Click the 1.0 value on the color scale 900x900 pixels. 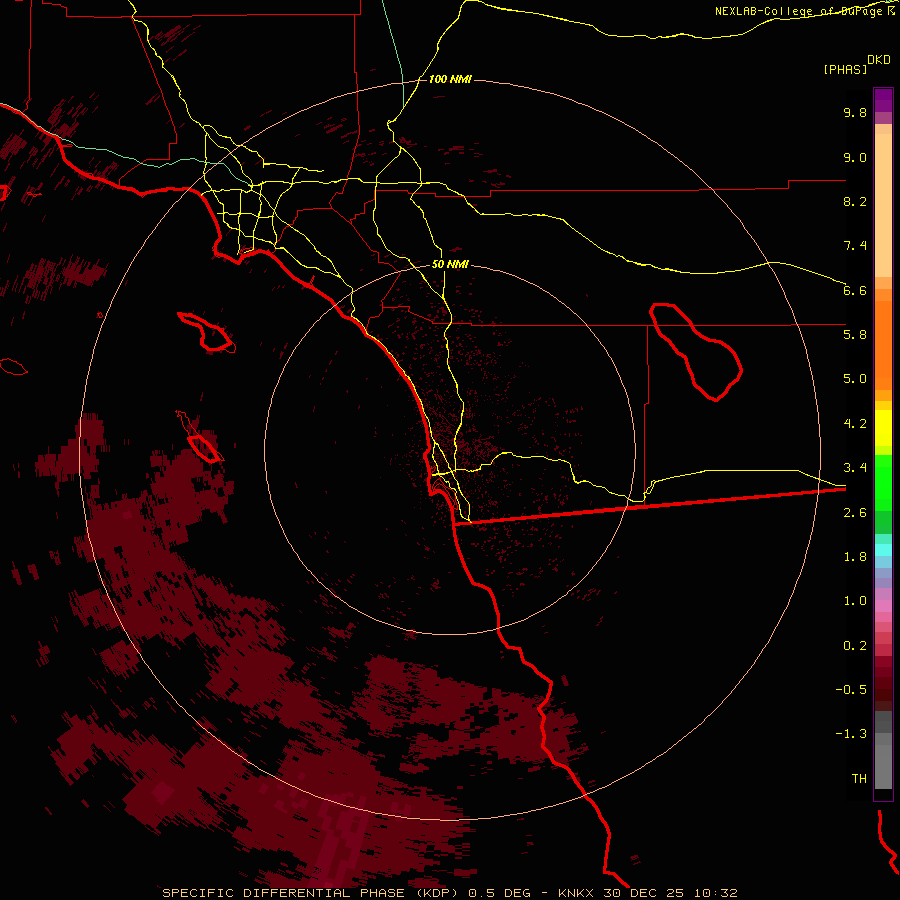tap(855, 601)
